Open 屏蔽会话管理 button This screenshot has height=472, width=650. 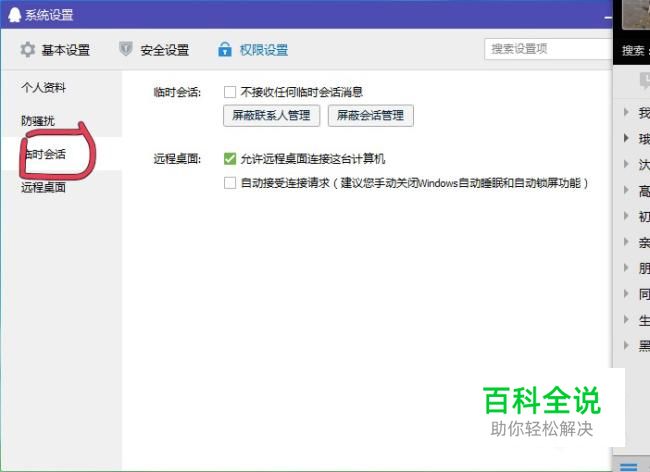pos(371,115)
